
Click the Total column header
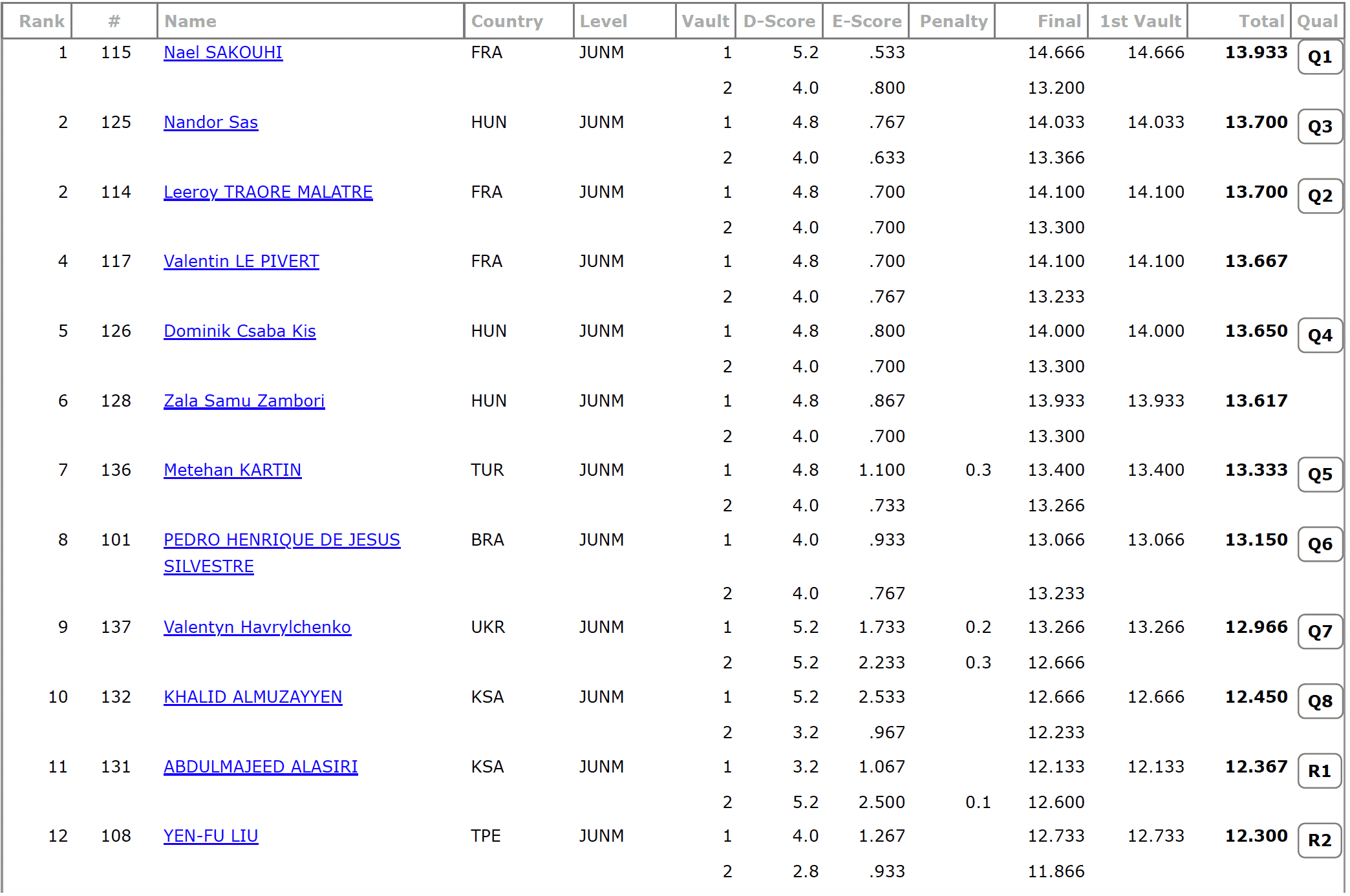click(1260, 21)
